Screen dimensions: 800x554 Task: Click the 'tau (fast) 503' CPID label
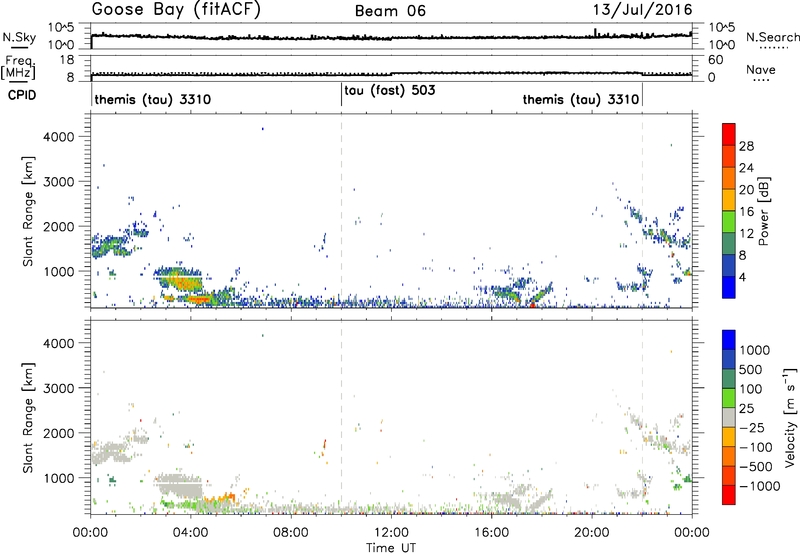pos(390,91)
